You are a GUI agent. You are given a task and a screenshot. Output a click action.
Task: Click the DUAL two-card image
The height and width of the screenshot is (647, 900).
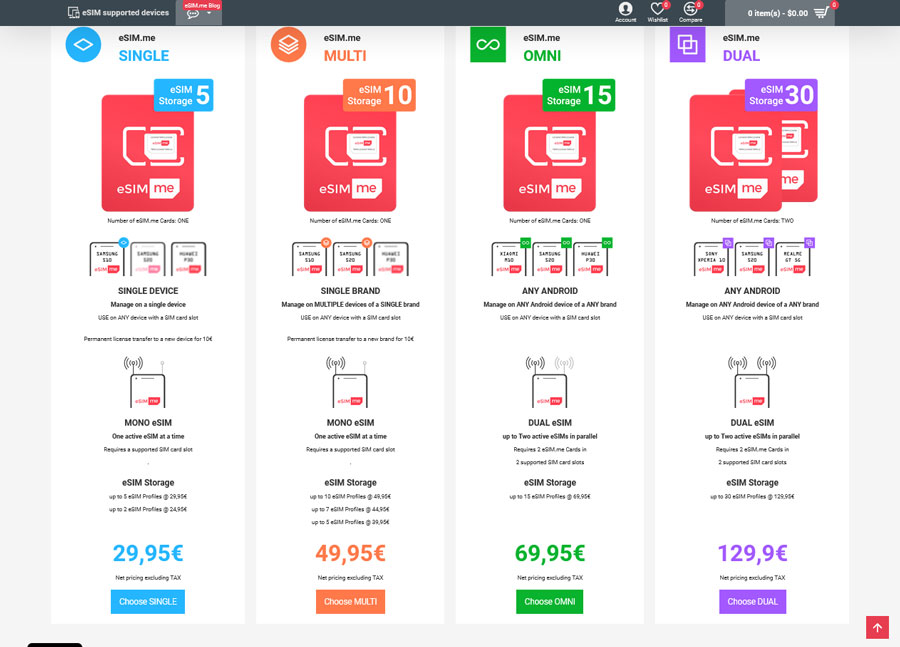[753, 150]
